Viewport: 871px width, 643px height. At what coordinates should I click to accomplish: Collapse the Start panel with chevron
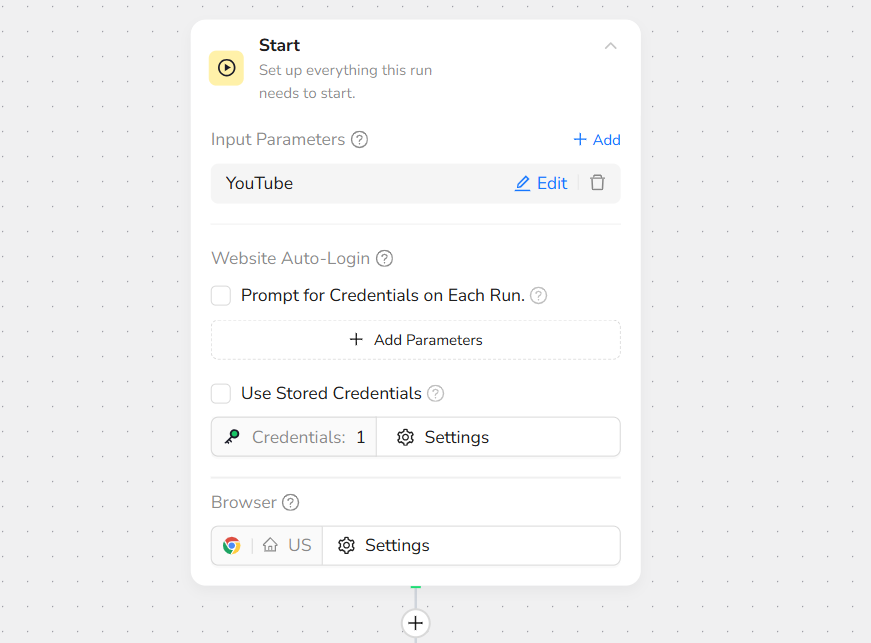610,46
